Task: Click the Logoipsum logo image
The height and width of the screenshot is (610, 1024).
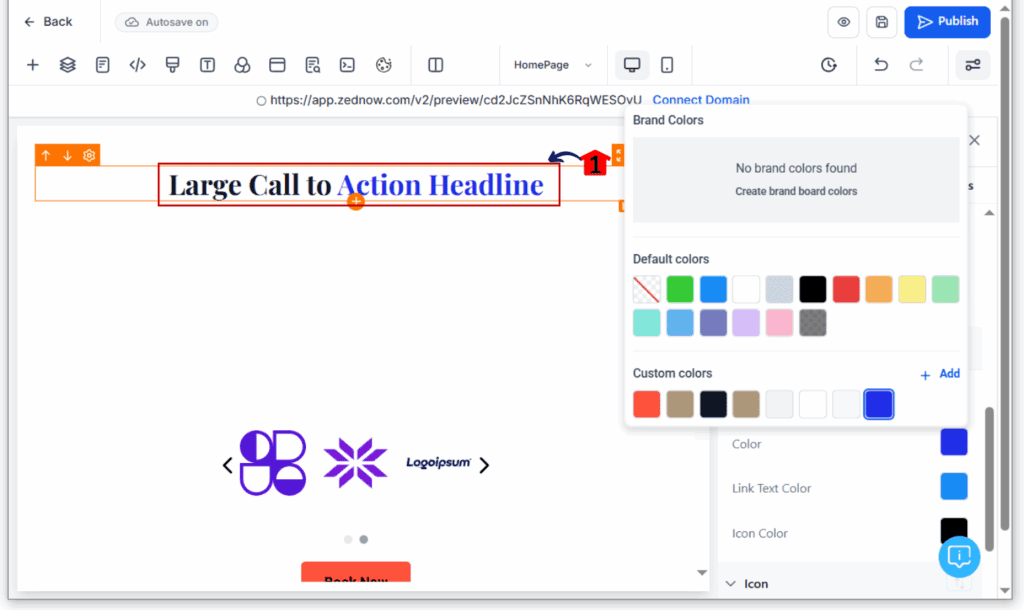Action: [x=438, y=462]
